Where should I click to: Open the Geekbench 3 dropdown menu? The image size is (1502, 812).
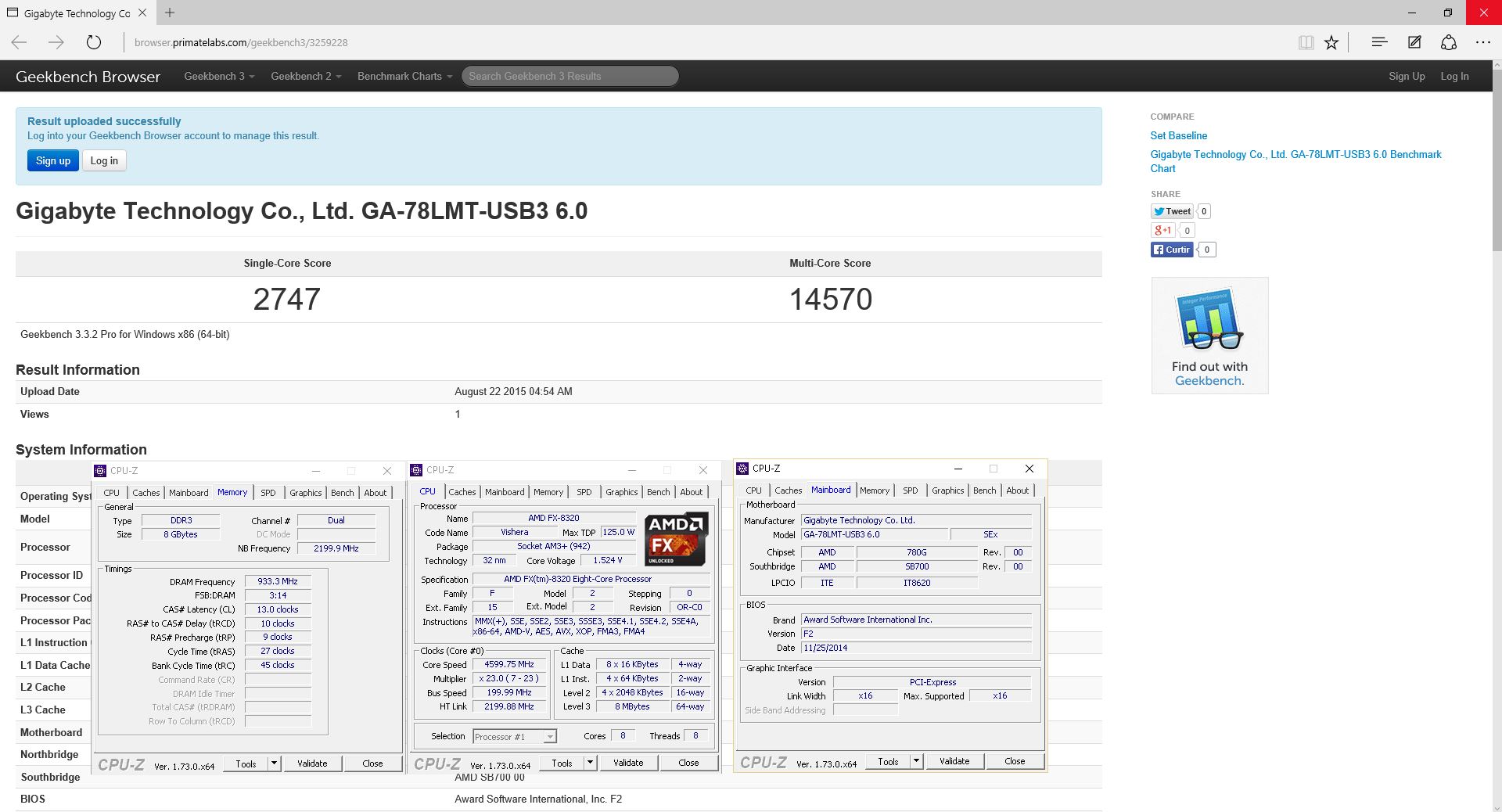coord(219,76)
